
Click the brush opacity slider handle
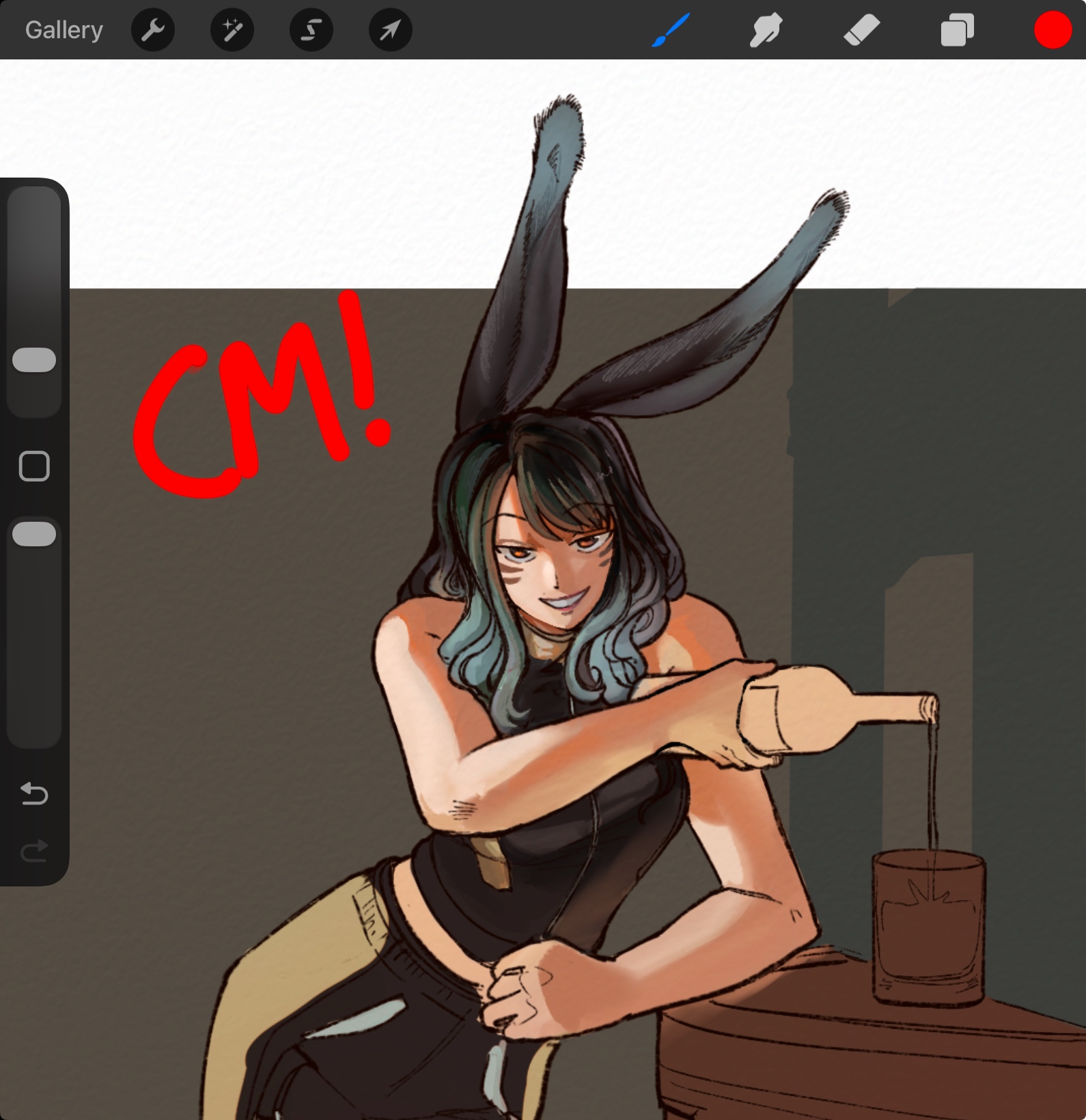point(34,534)
